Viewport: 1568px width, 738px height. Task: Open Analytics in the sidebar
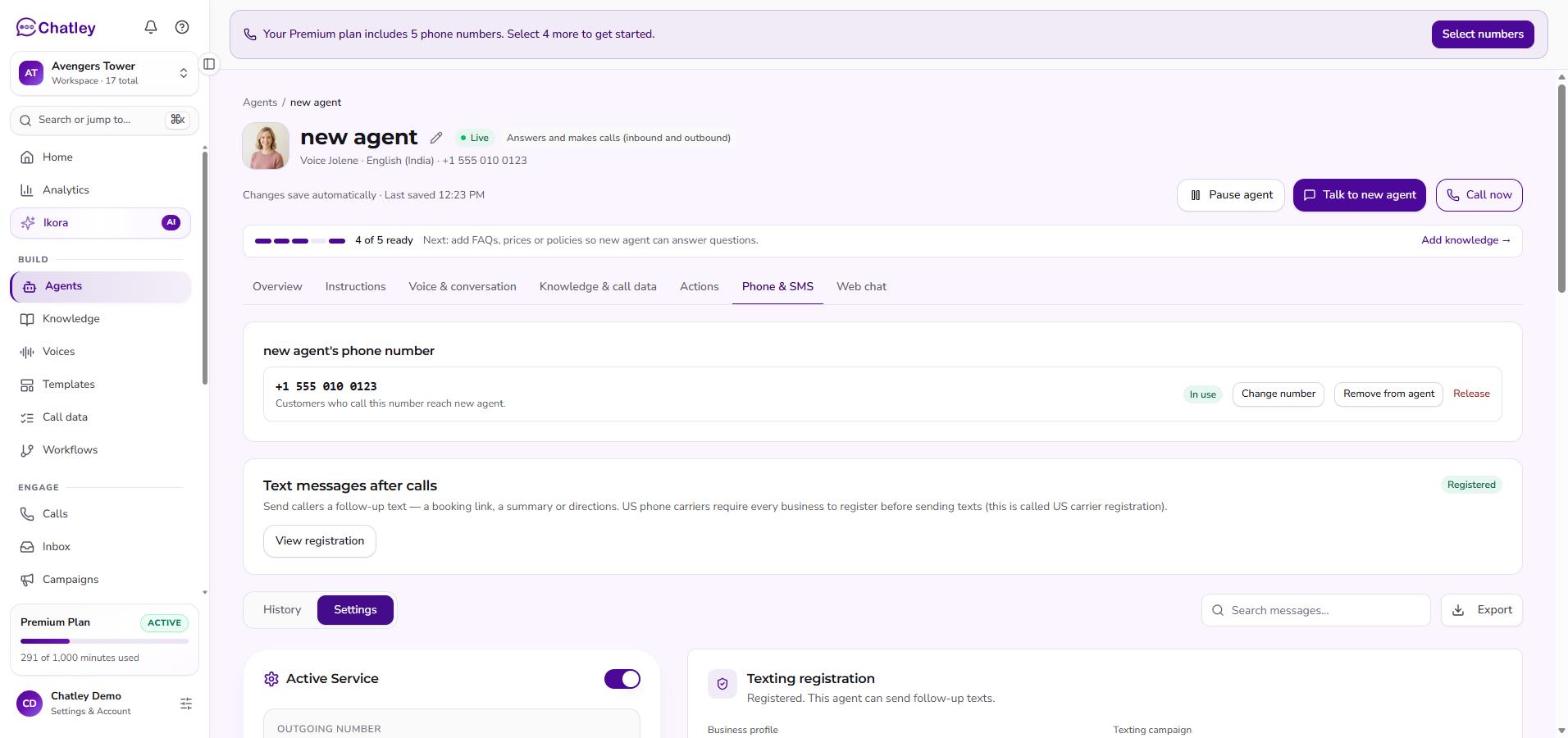100,190
